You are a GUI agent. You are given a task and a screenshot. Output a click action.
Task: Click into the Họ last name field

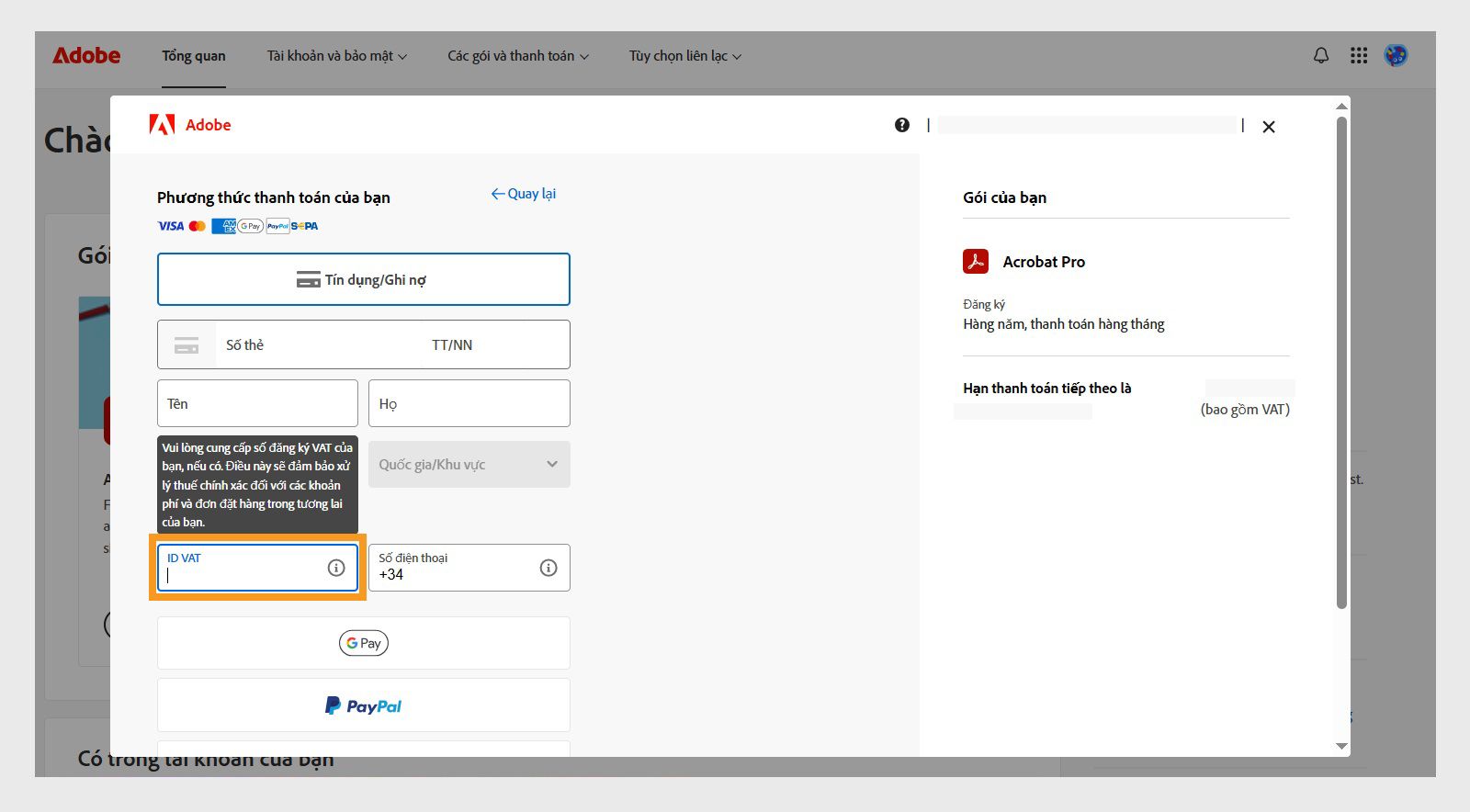(469, 403)
